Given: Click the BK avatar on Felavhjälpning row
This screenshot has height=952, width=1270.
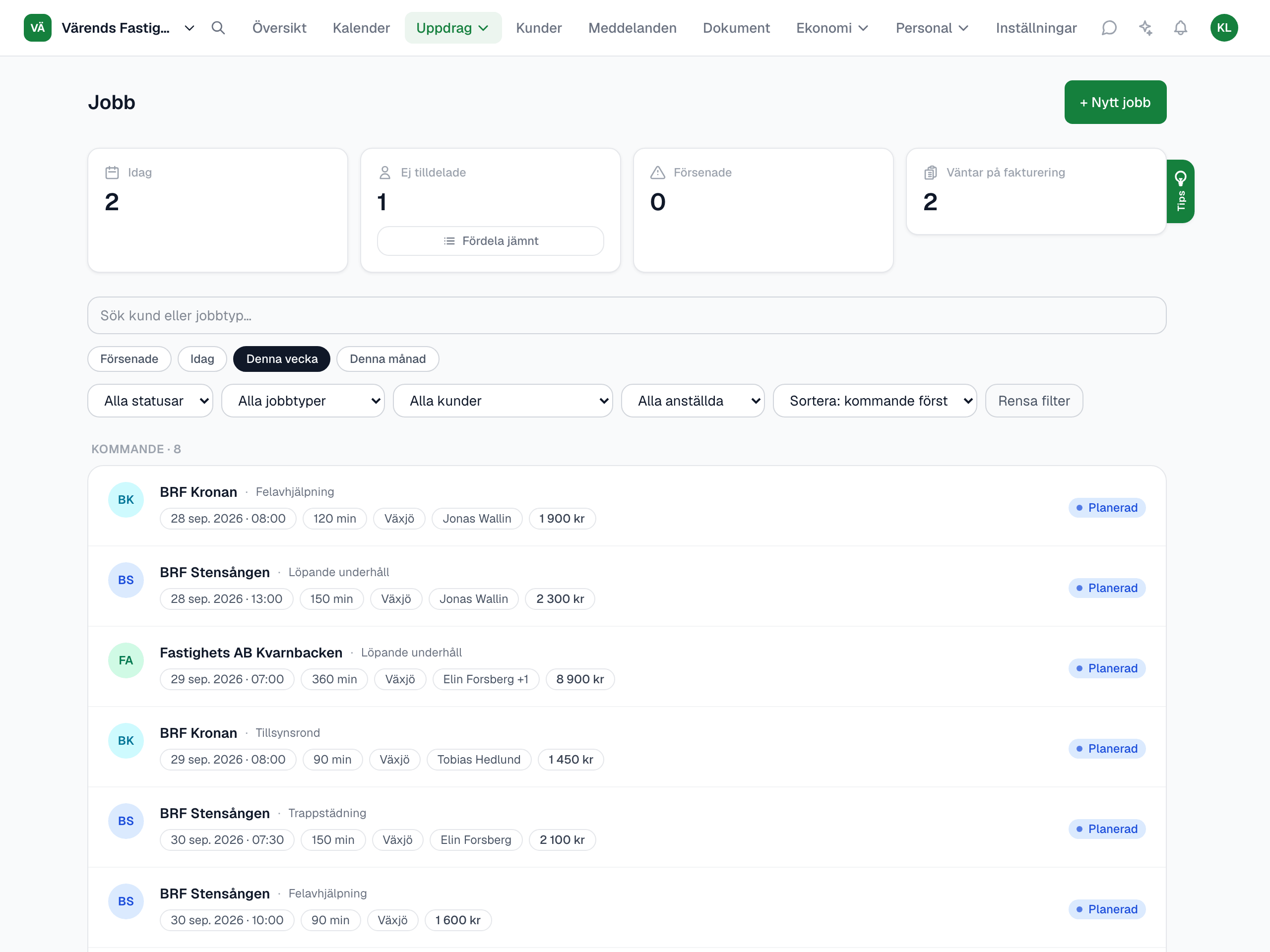Looking at the screenshot, I should 126,500.
